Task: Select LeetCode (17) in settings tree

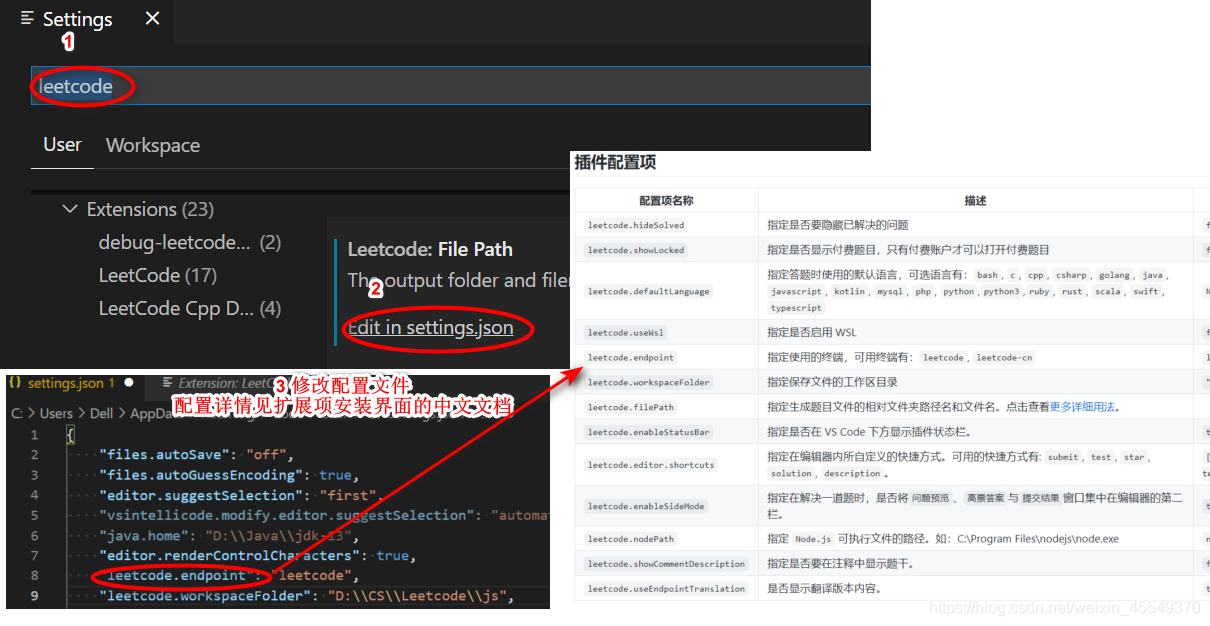Action: click(x=158, y=275)
